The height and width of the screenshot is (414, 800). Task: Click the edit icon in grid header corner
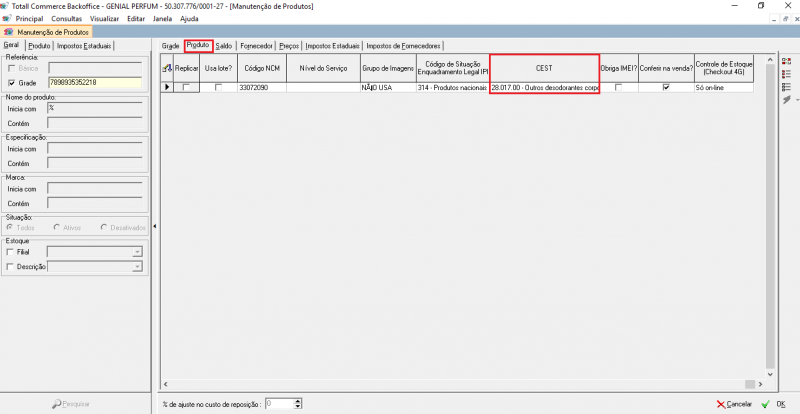point(167,67)
